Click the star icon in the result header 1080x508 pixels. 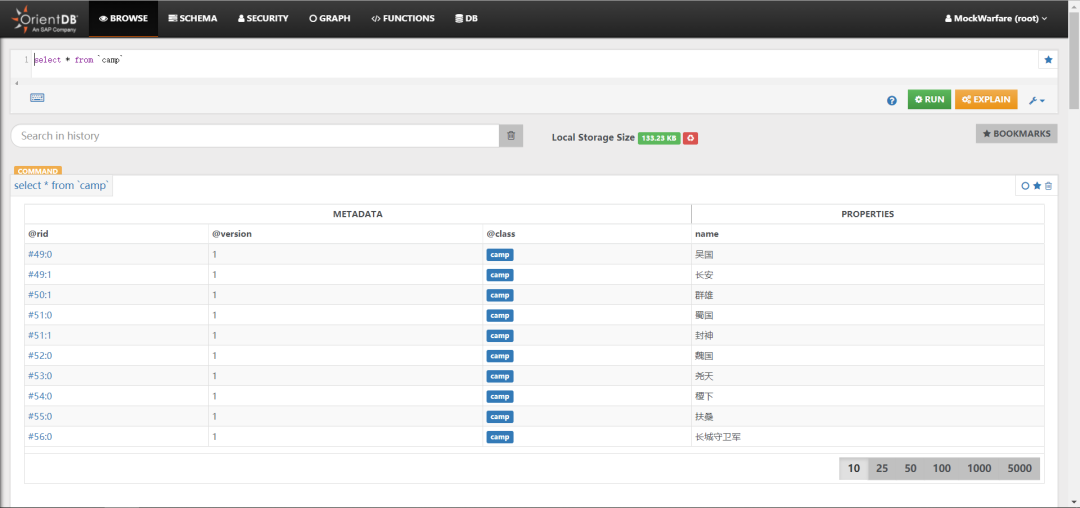click(x=1037, y=186)
